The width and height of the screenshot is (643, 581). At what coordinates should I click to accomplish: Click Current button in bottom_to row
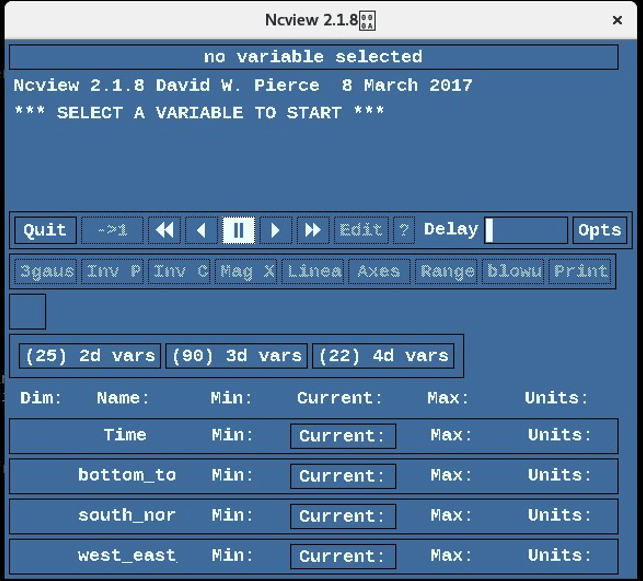[x=343, y=476]
